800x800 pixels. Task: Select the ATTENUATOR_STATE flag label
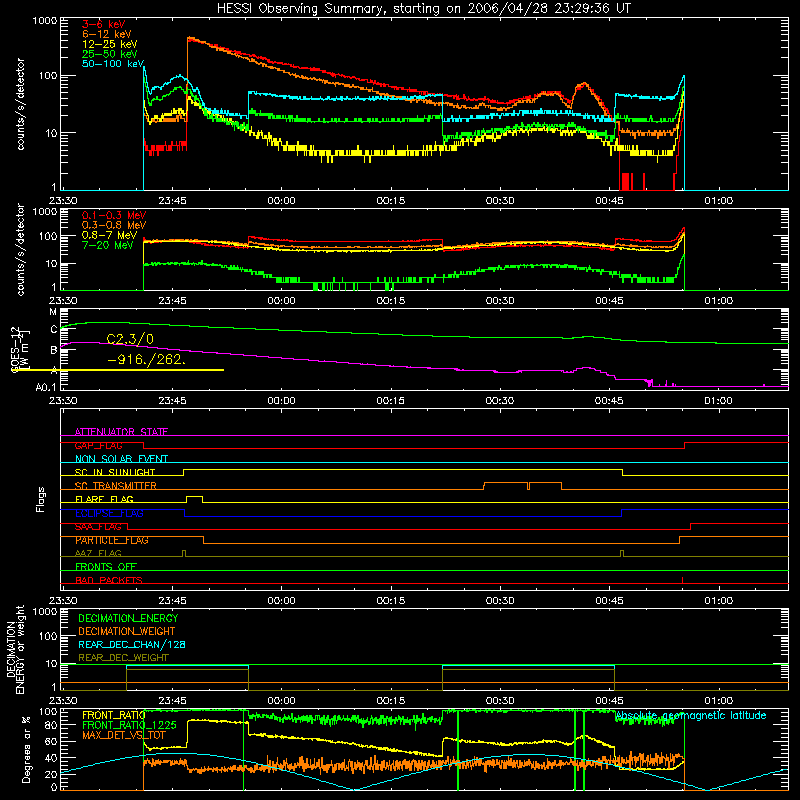[121, 432]
